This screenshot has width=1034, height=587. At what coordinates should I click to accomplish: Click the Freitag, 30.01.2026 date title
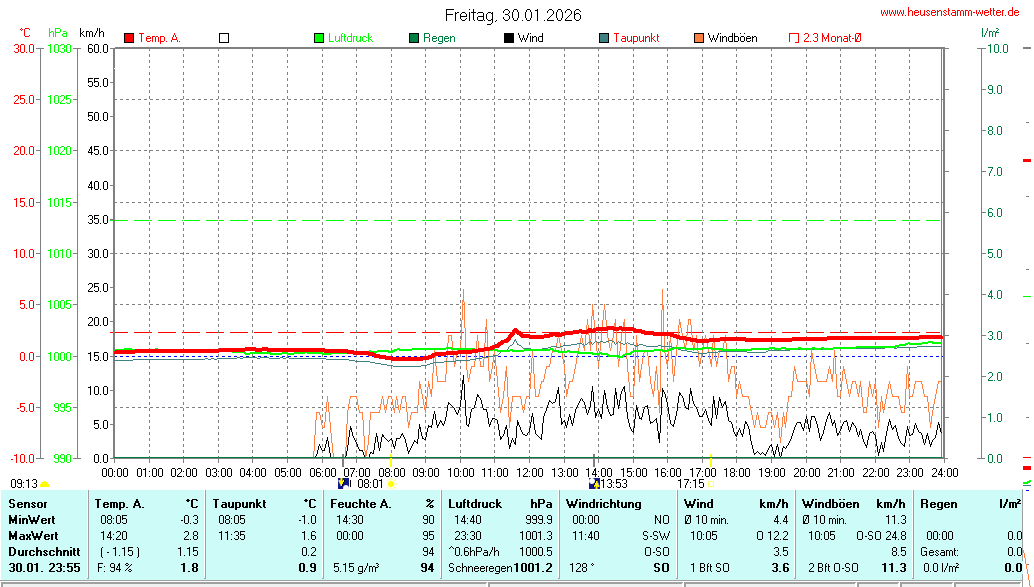[513, 15]
